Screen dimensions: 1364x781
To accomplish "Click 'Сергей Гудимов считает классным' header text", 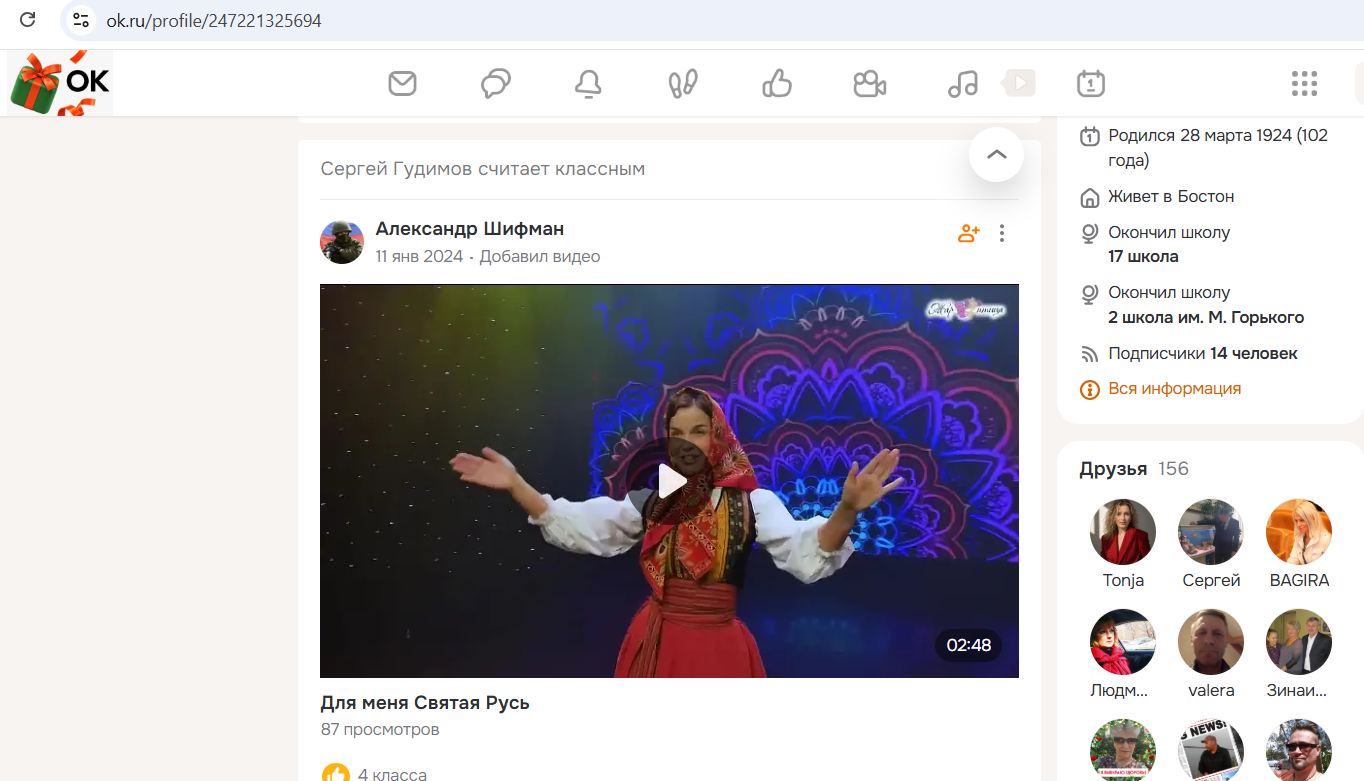I will coord(482,169).
